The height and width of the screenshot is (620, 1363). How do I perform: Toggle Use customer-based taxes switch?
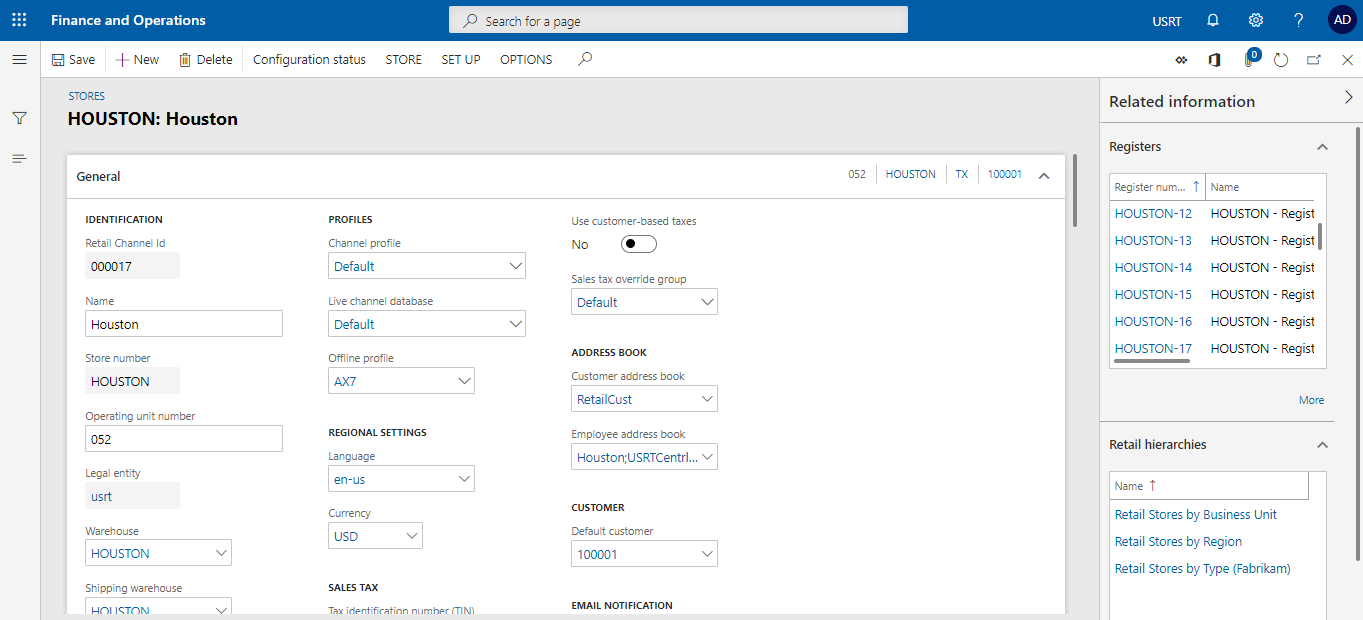pos(638,244)
